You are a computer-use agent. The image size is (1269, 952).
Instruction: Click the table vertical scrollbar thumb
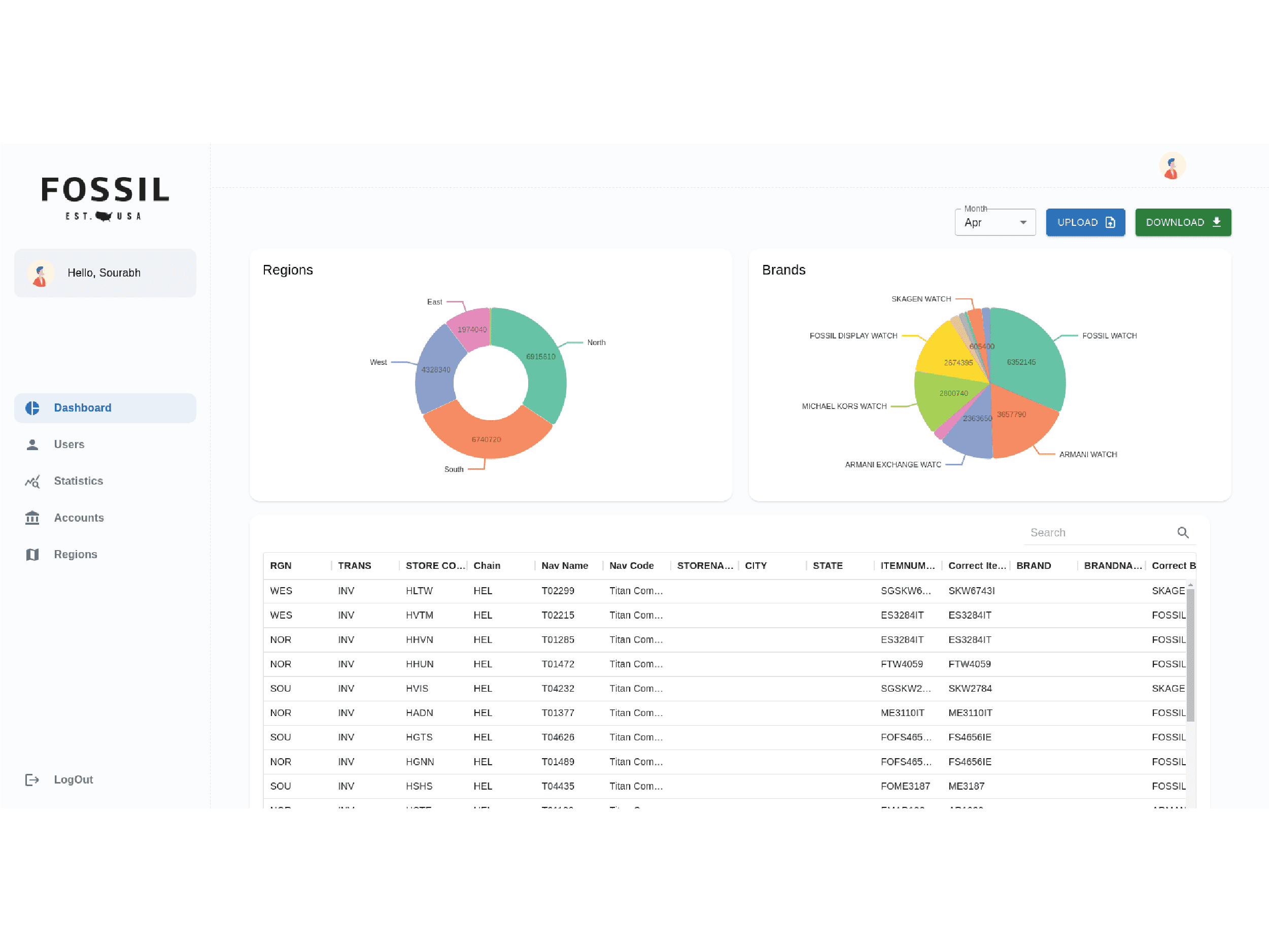[x=1190, y=654]
